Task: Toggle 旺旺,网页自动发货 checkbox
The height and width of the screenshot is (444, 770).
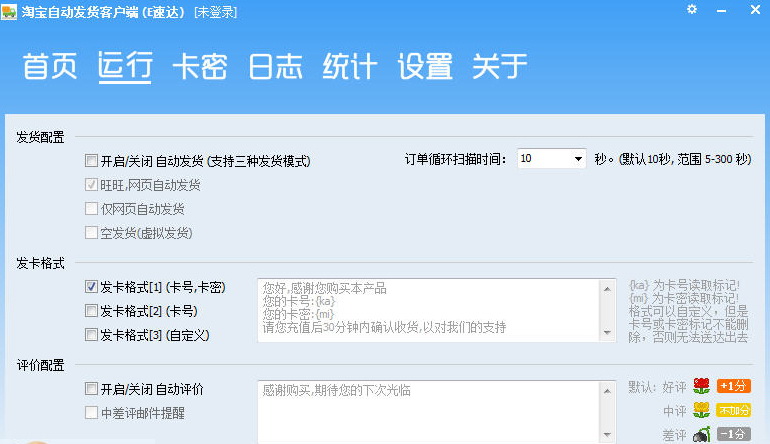Action: [91, 185]
